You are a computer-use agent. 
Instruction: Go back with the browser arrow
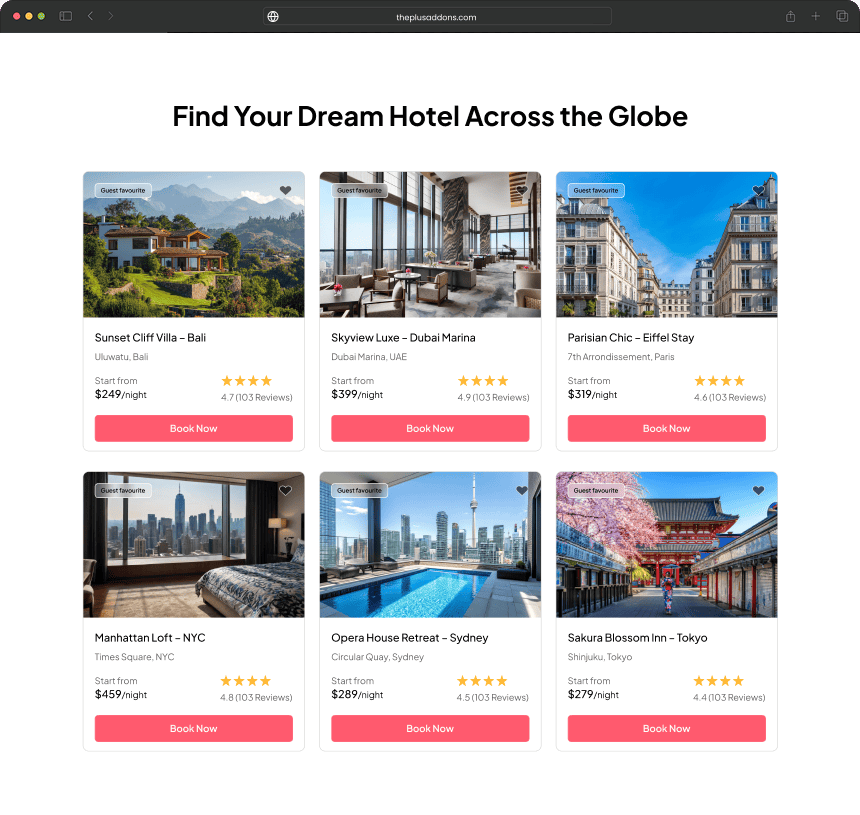[x=90, y=16]
